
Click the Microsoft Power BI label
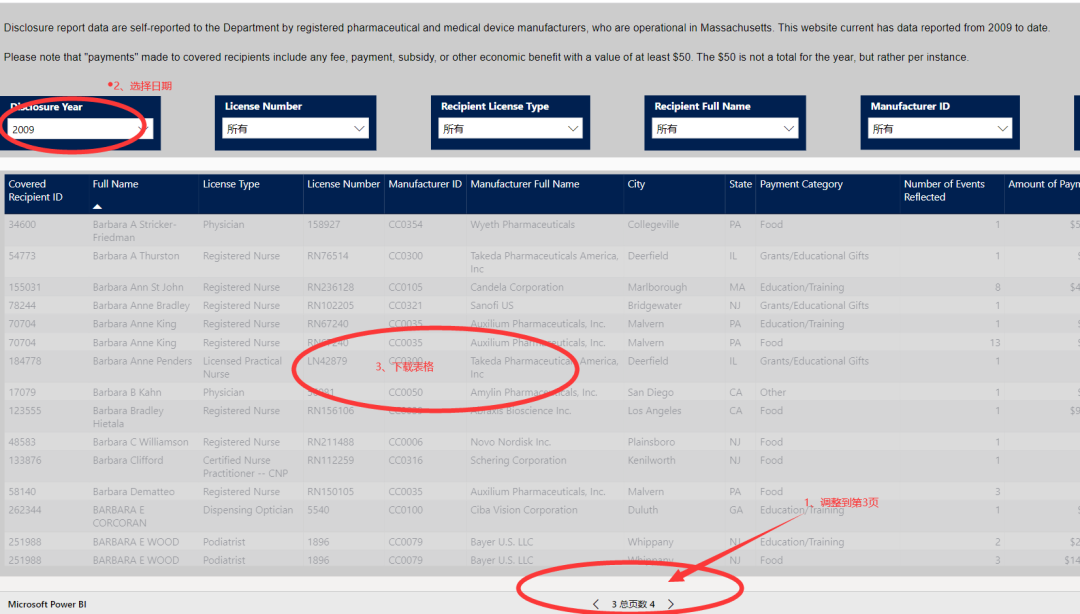point(47,604)
